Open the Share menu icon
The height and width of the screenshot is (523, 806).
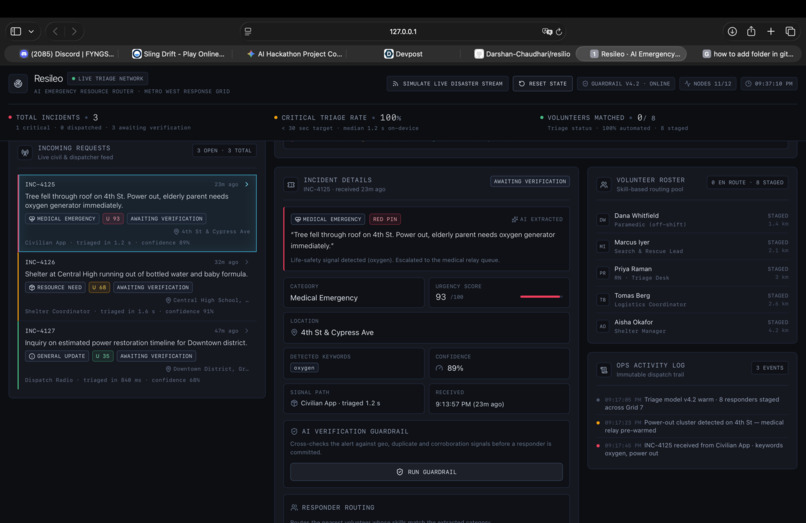coord(751,31)
